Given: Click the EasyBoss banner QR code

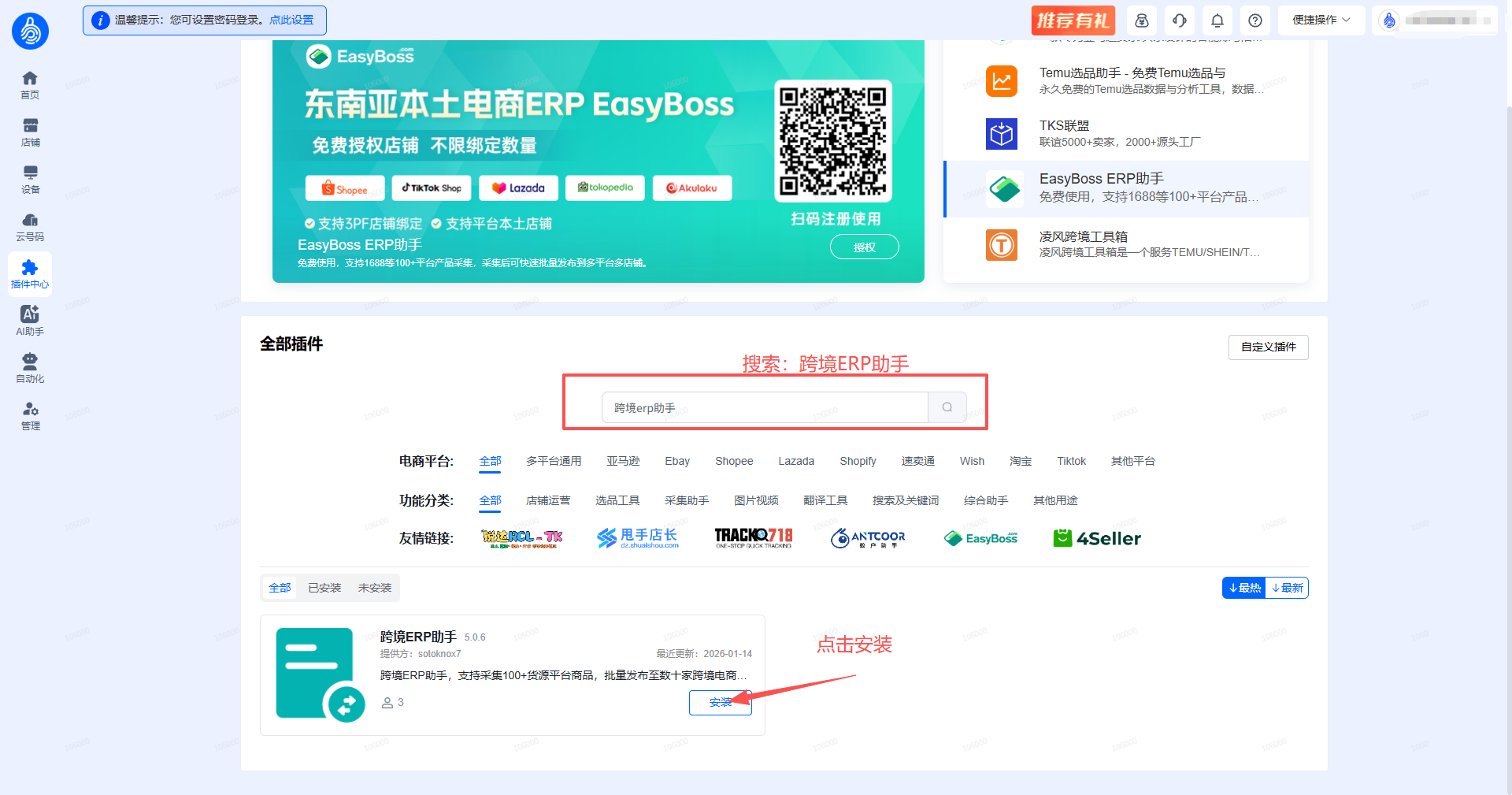Looking at the screenshot, I should coord(833,140).
